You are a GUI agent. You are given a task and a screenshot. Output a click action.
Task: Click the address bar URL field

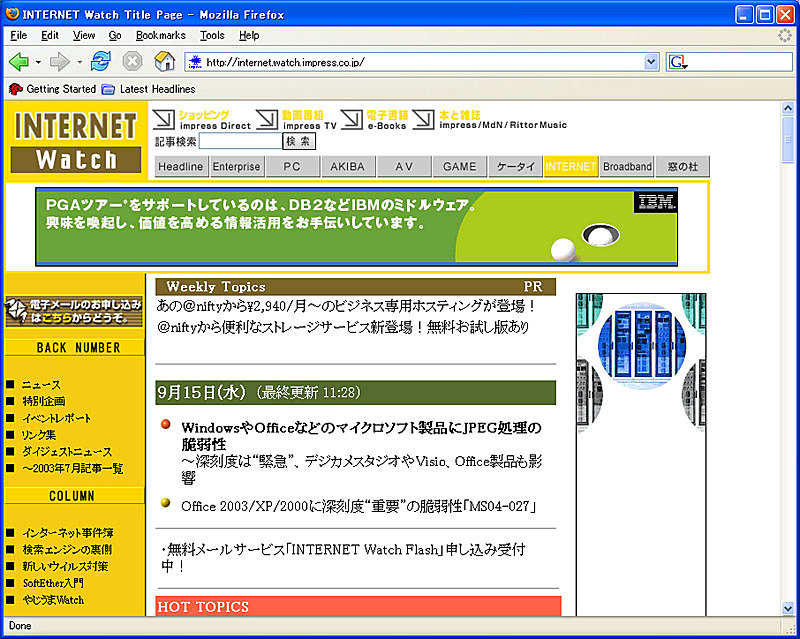421,62
